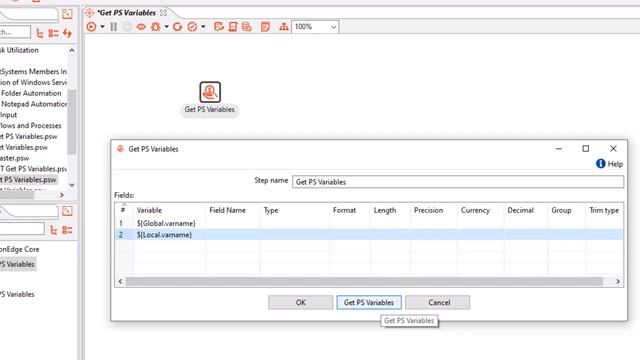640x360 pixels.
Task: Click the OK button
Action: tap(300, 302)
